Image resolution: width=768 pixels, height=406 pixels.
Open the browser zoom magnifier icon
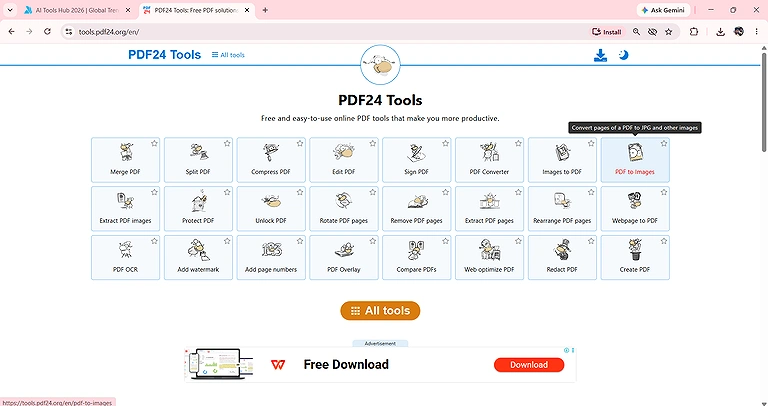click(x=636, y=32)
